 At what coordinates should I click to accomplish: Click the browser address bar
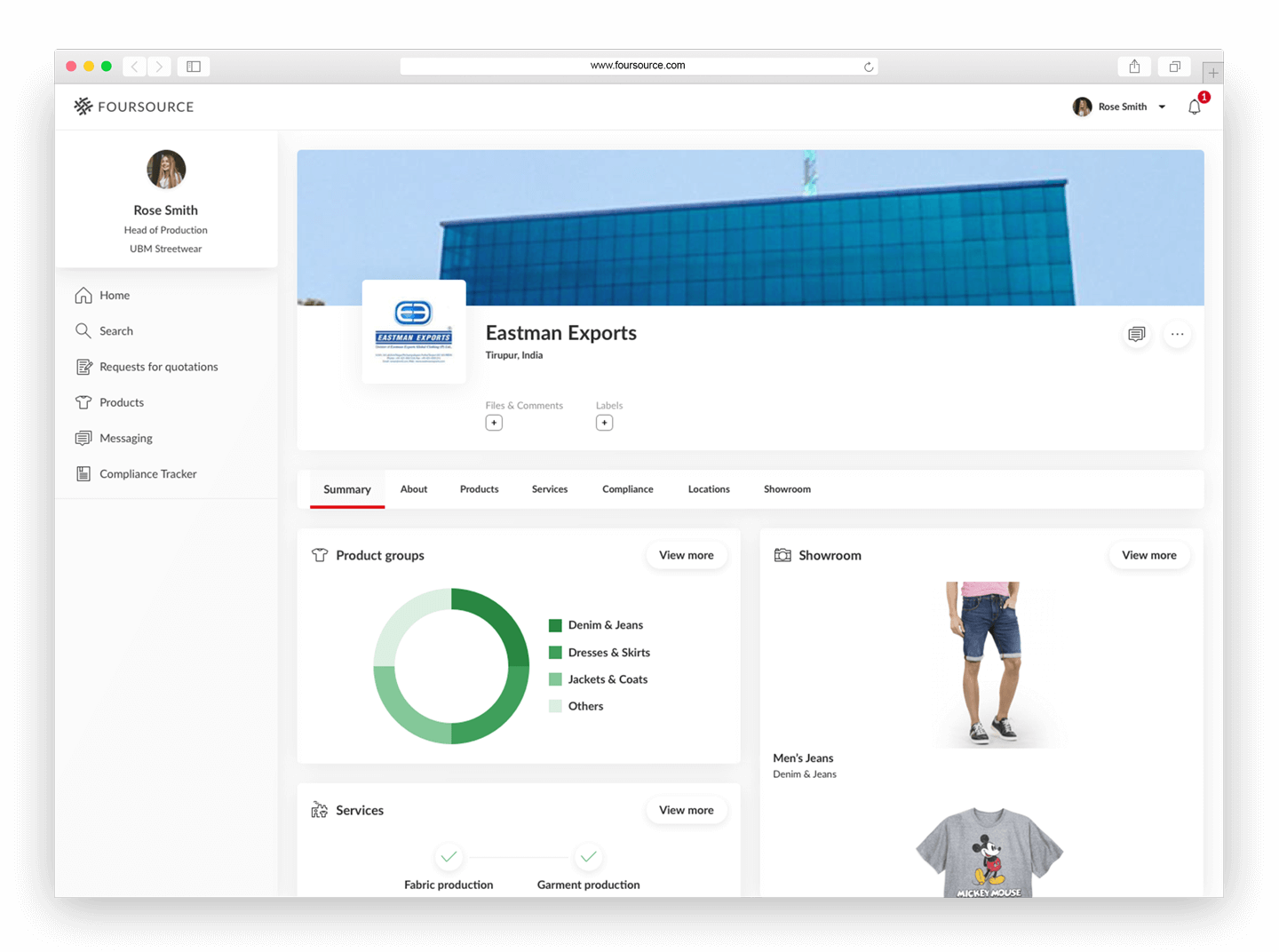(638, 65)
